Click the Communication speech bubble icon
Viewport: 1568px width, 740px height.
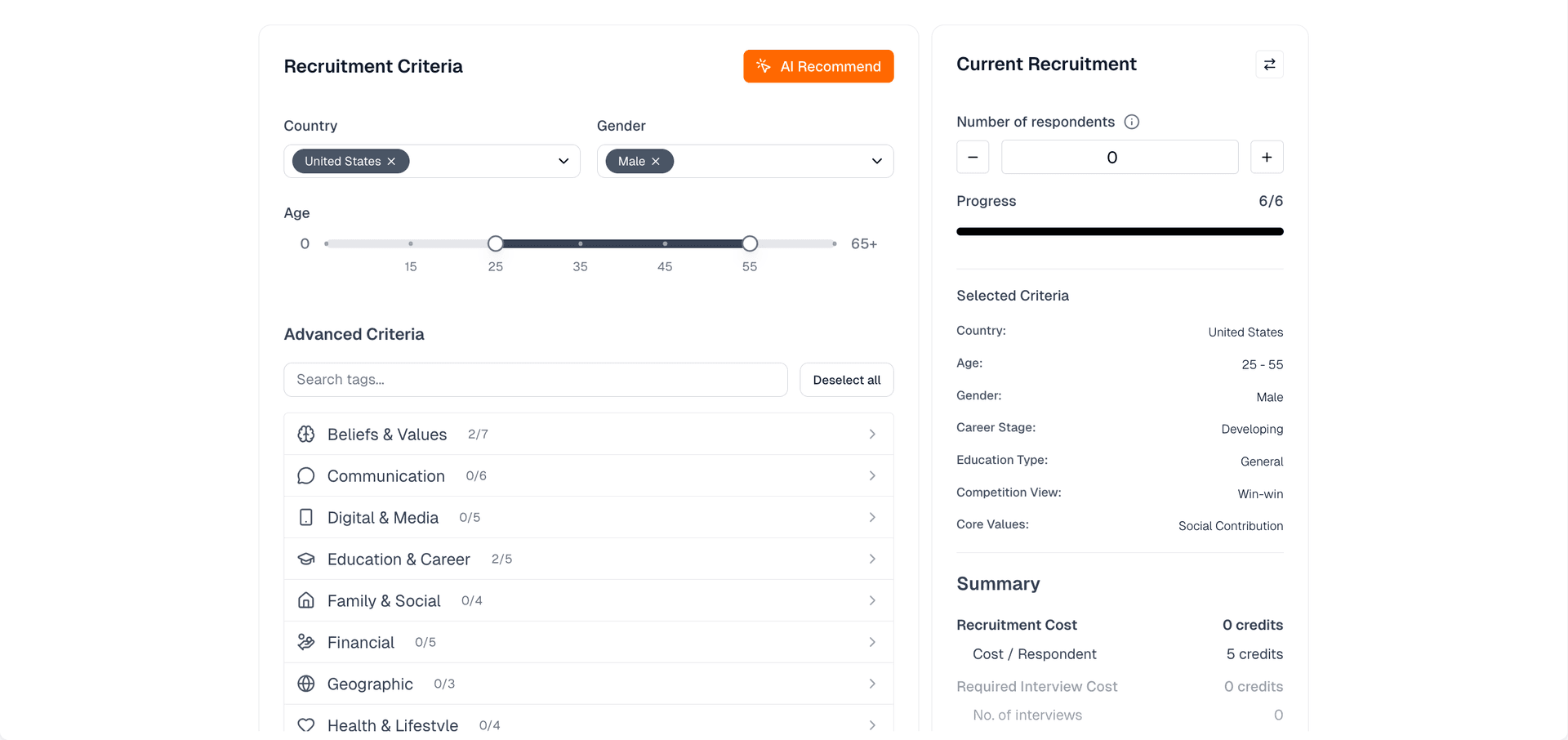tap(306, 476)
